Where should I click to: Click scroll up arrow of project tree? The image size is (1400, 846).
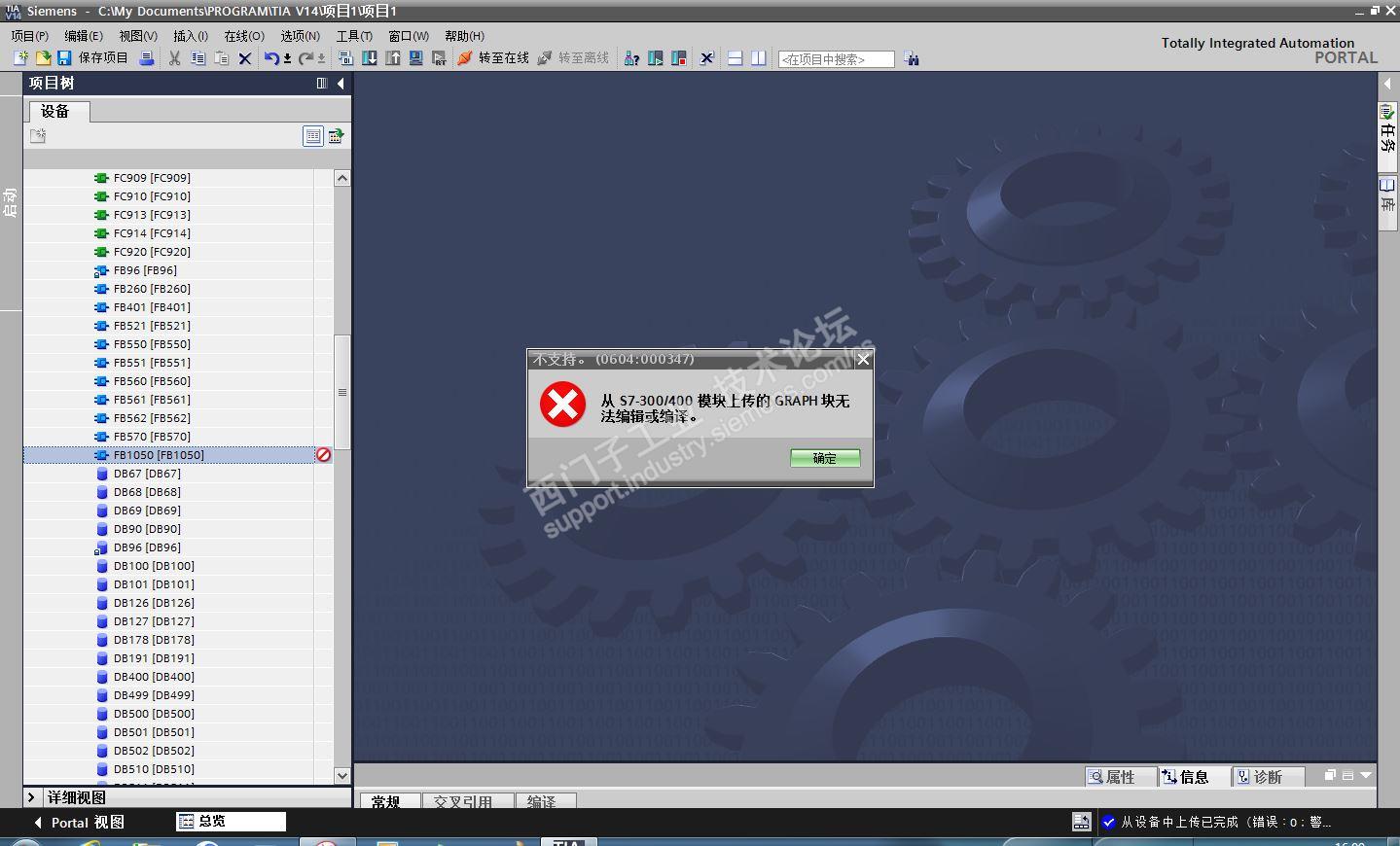point(341,178)
